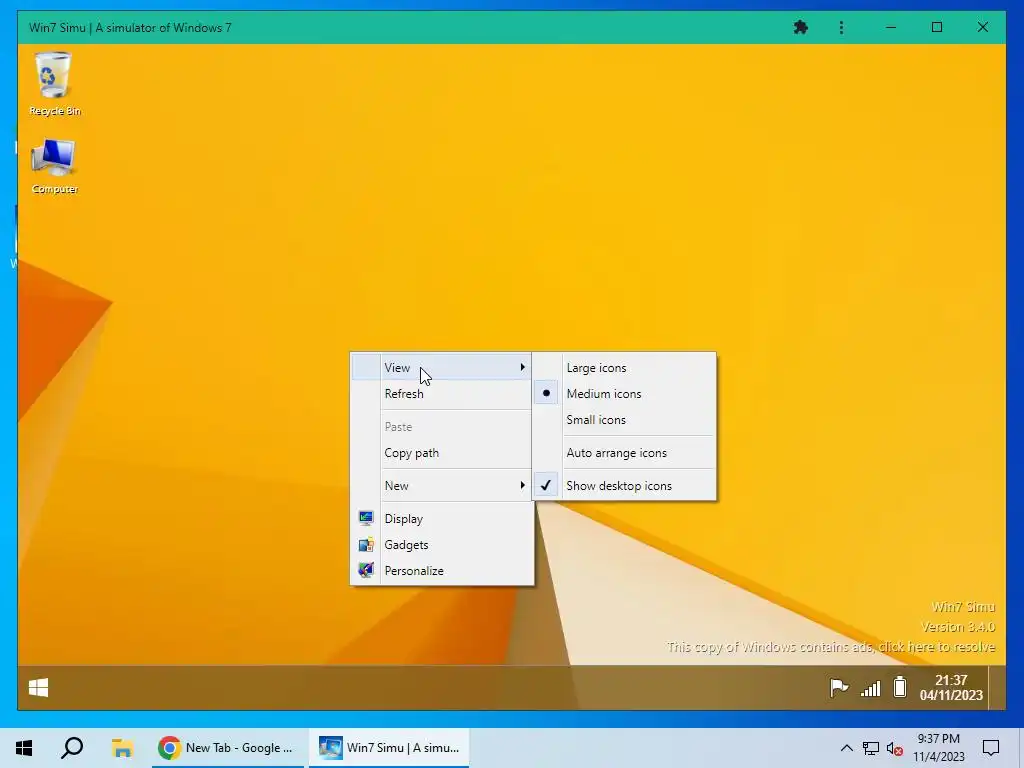
Task: Click the muted speaker tray icon
Action: tap(895, 748)
